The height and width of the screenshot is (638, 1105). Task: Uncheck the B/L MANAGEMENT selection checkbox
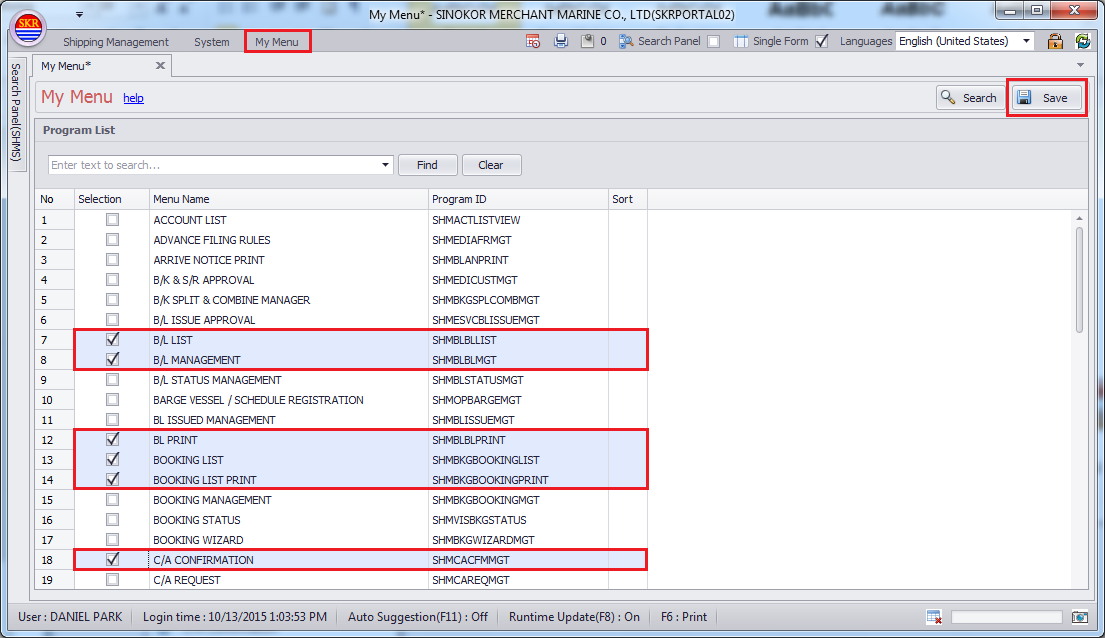(x=112, y=360)
